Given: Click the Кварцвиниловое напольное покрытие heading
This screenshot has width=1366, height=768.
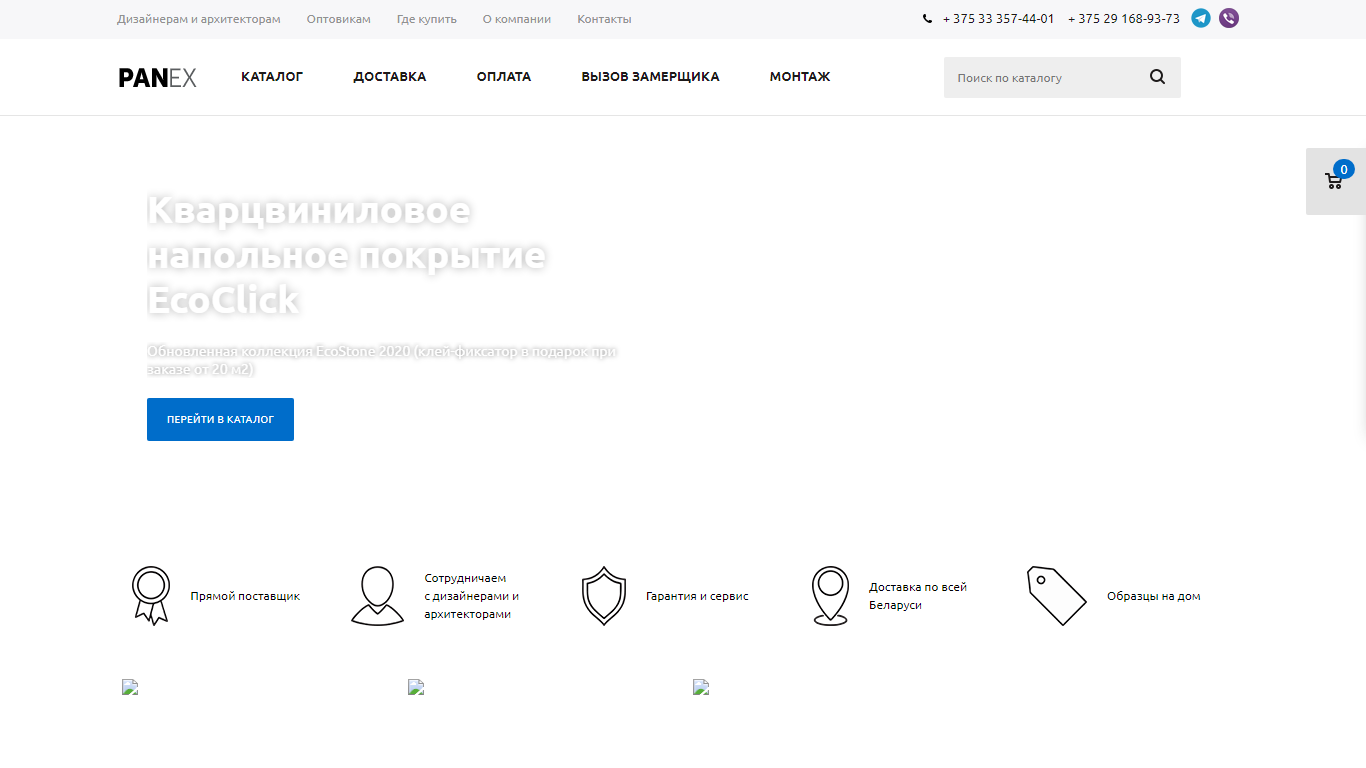Looking at the screenshot, I should coord(347,254).
